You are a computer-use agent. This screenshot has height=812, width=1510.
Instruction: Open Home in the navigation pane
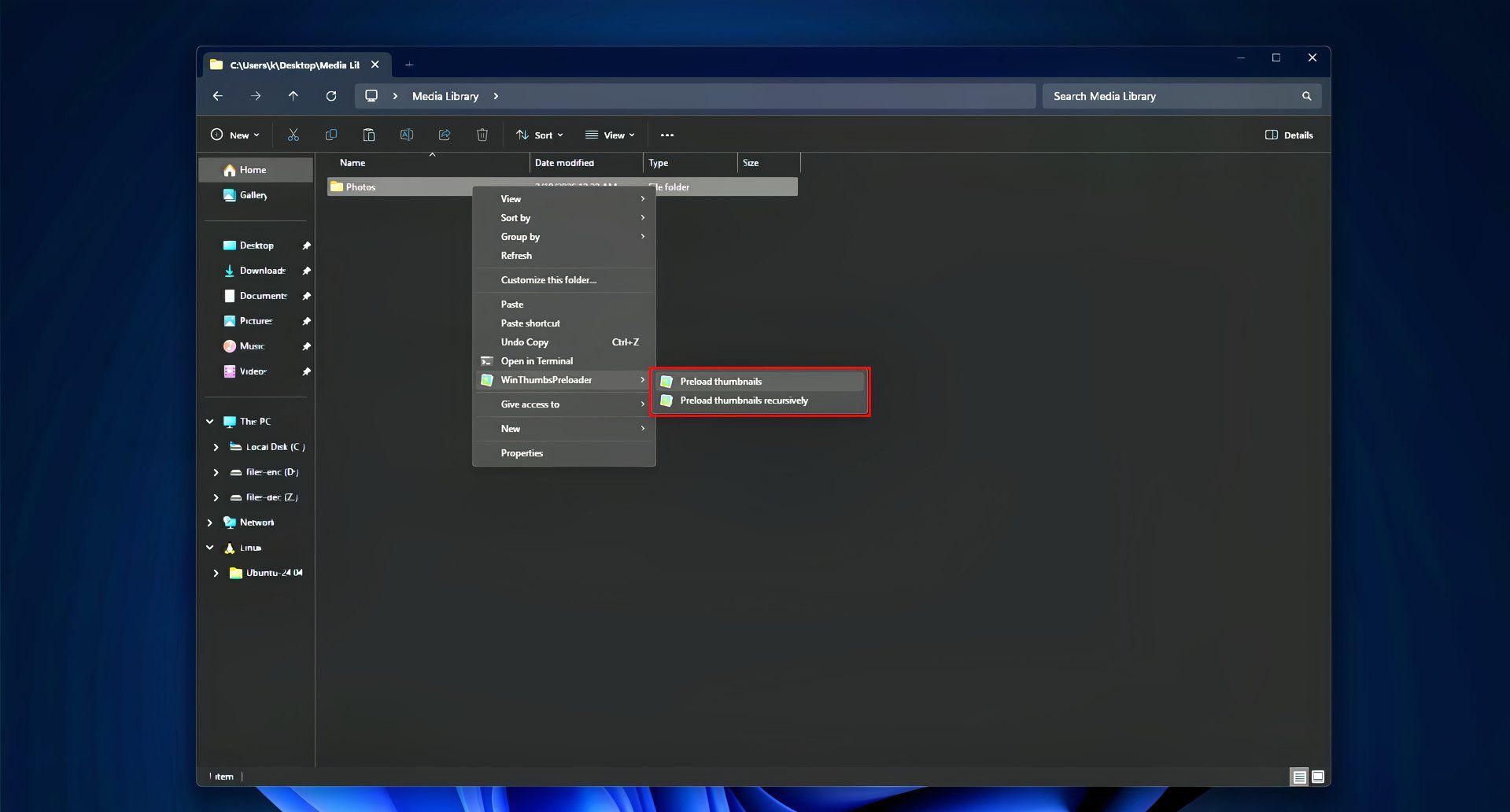point(256,170)
